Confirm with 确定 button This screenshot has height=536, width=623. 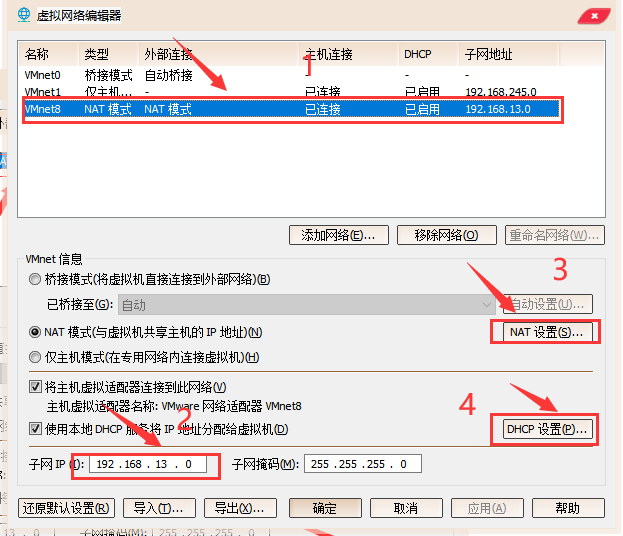tap(325, 508)
